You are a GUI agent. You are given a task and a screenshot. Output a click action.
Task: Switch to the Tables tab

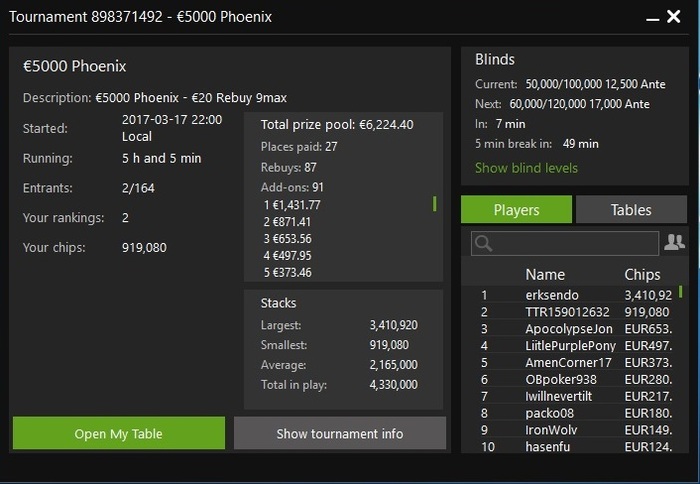pos(631,209)
